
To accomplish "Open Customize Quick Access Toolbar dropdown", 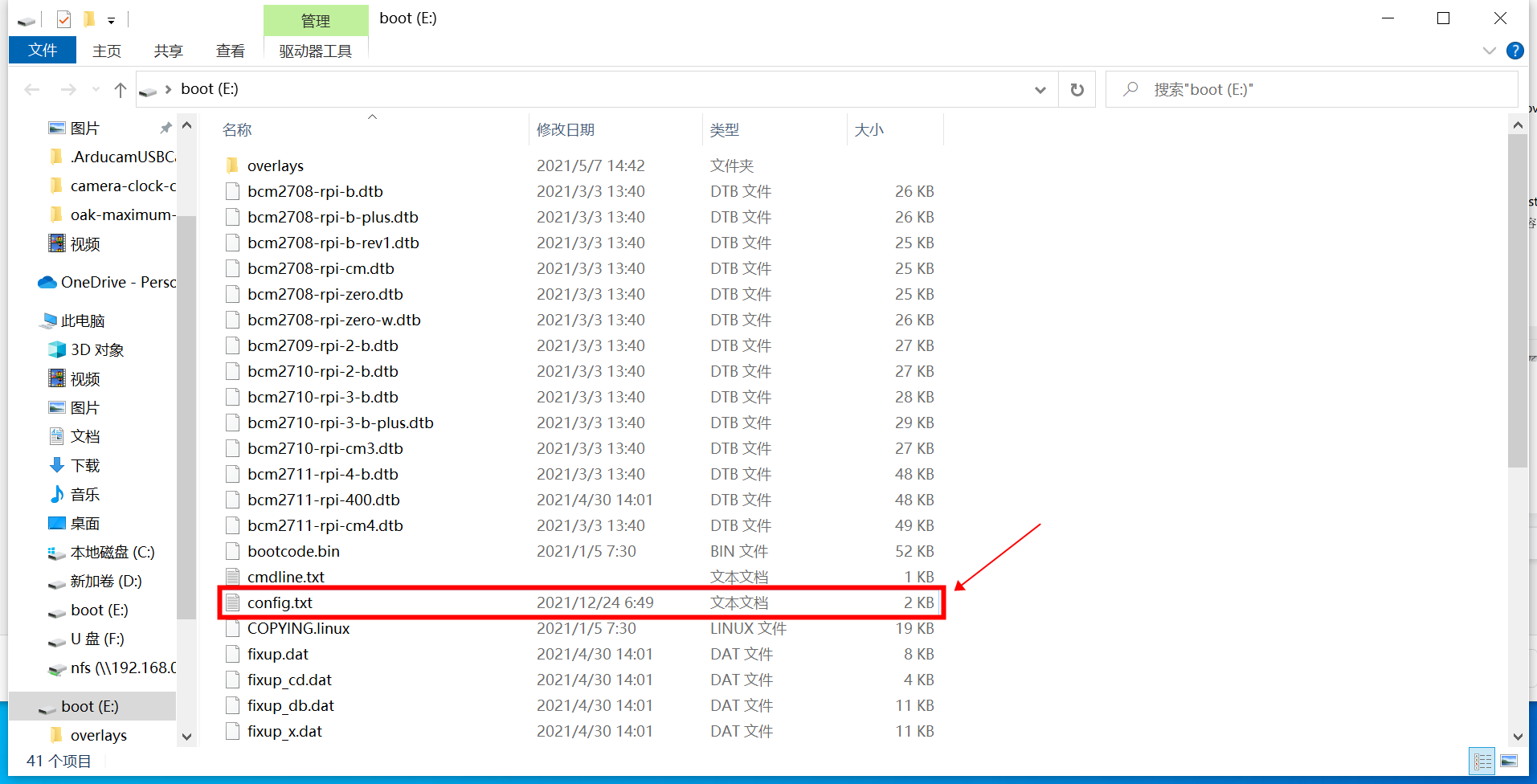I will click(111, 19).
